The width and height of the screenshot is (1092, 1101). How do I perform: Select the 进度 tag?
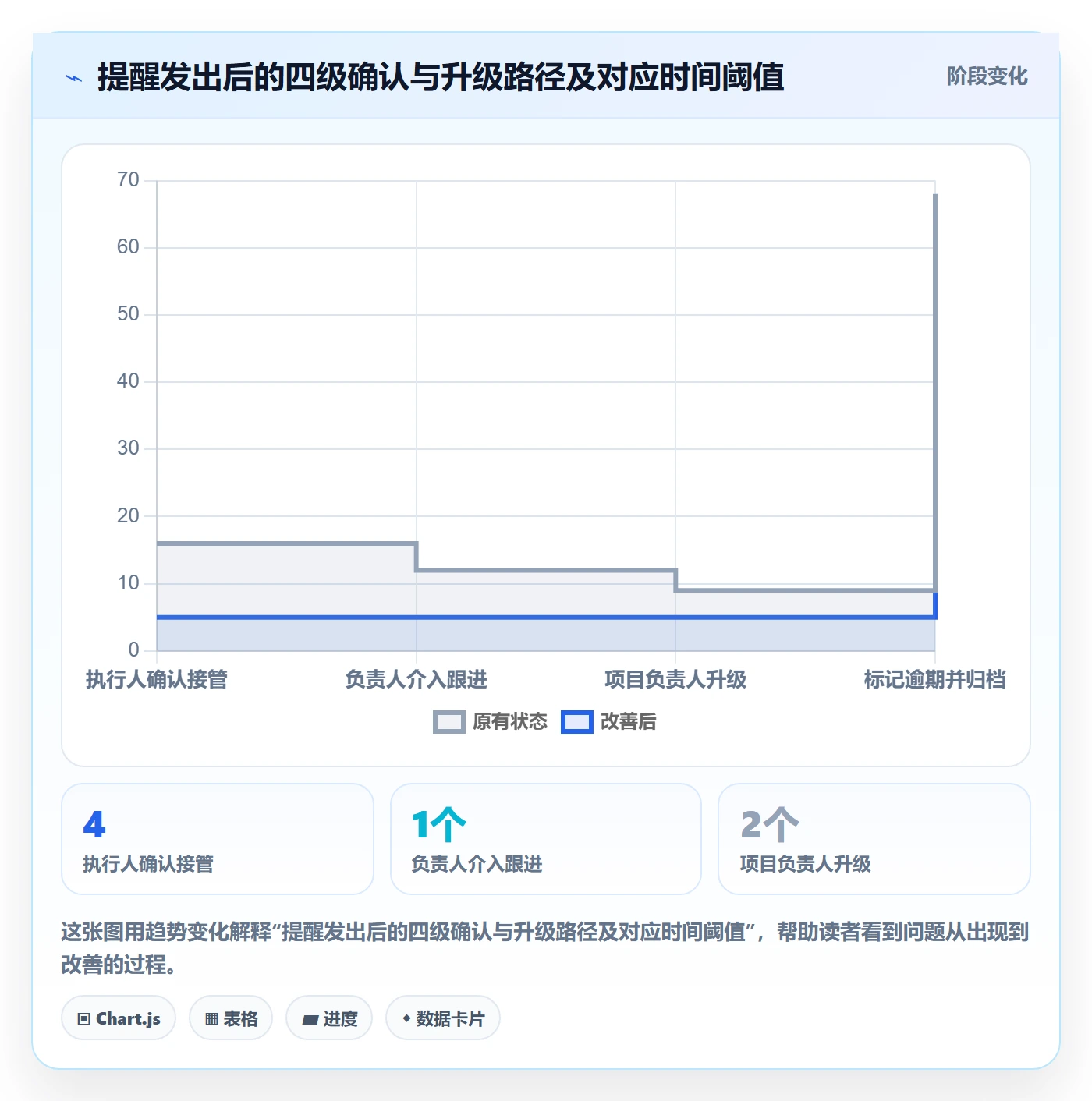click(329, 1018)
